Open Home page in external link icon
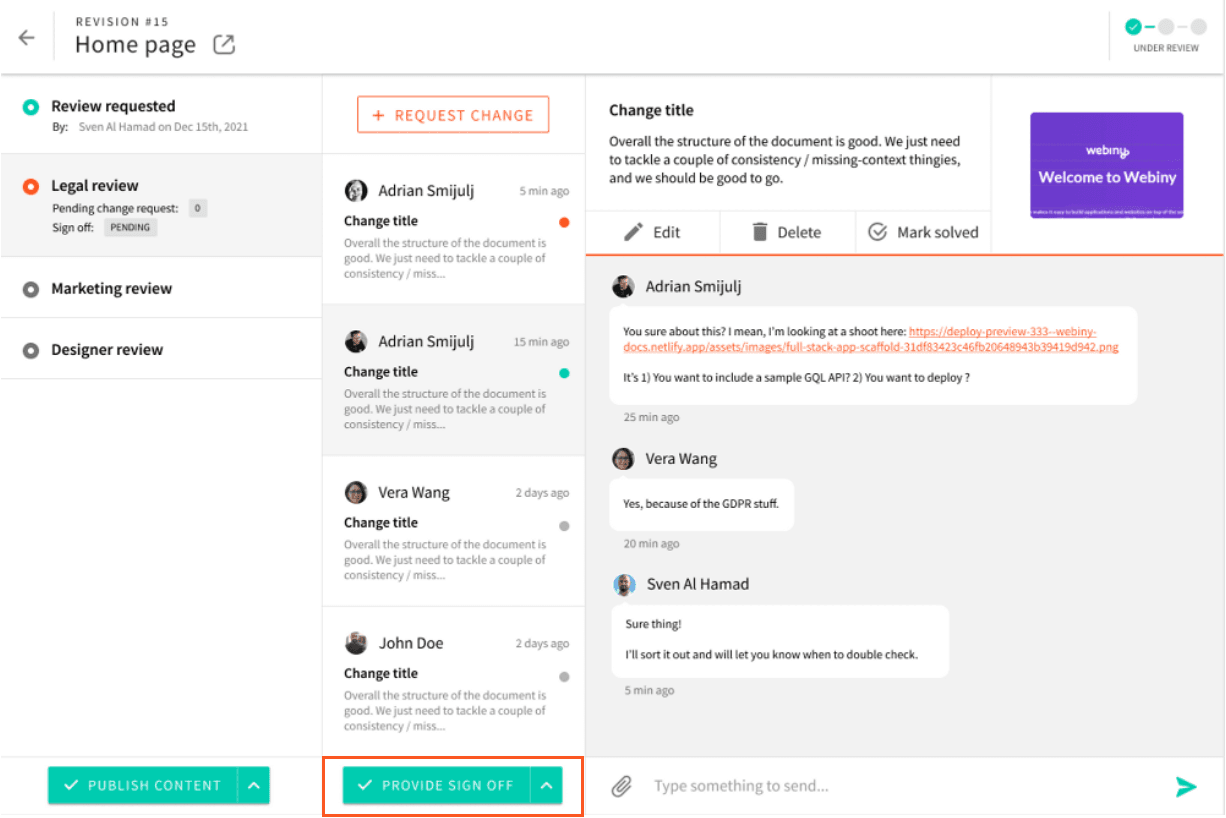The image size is (1226, 818). [x=224, y=44]
